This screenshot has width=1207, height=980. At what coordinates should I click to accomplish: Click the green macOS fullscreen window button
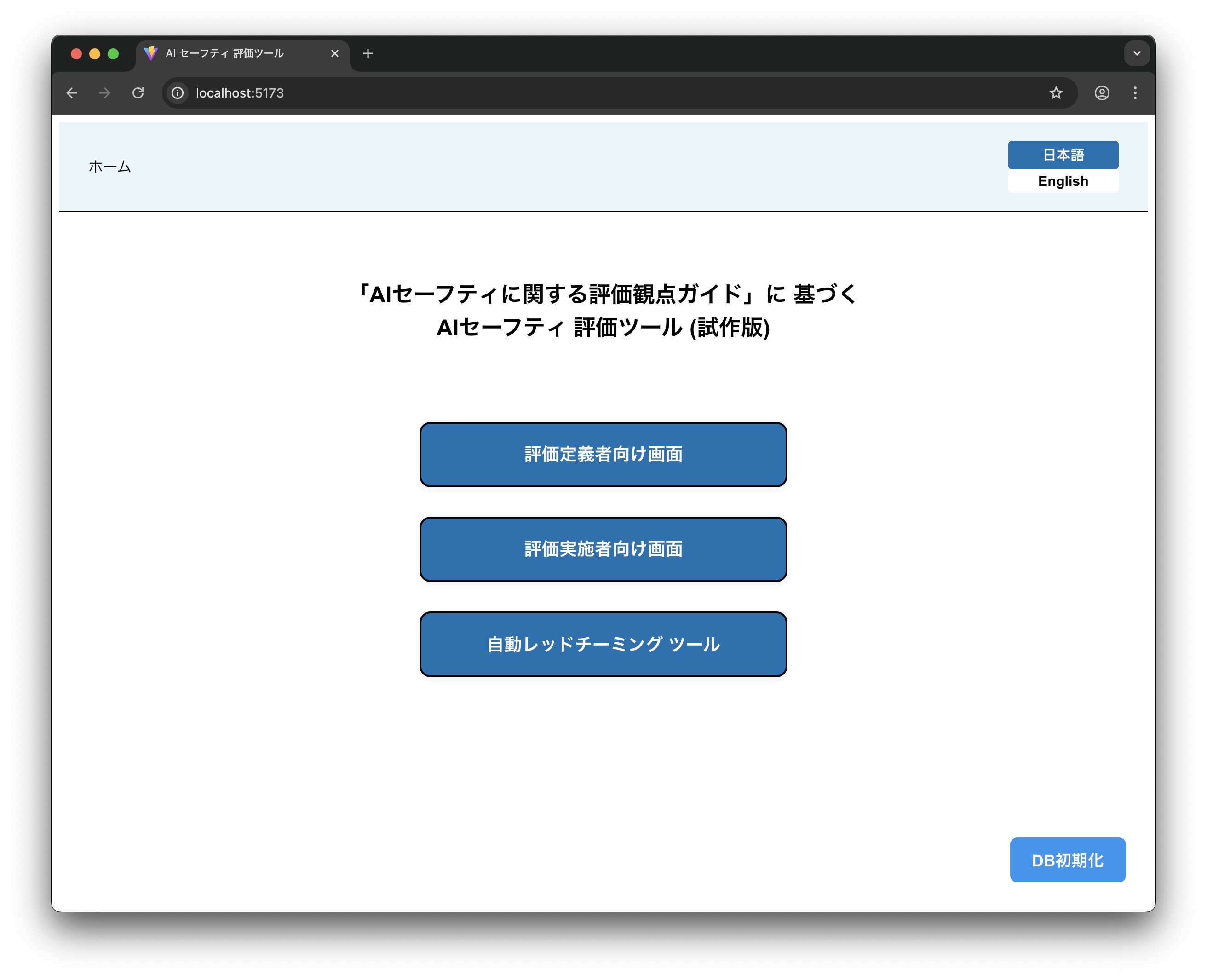click(x=114, y=54)
